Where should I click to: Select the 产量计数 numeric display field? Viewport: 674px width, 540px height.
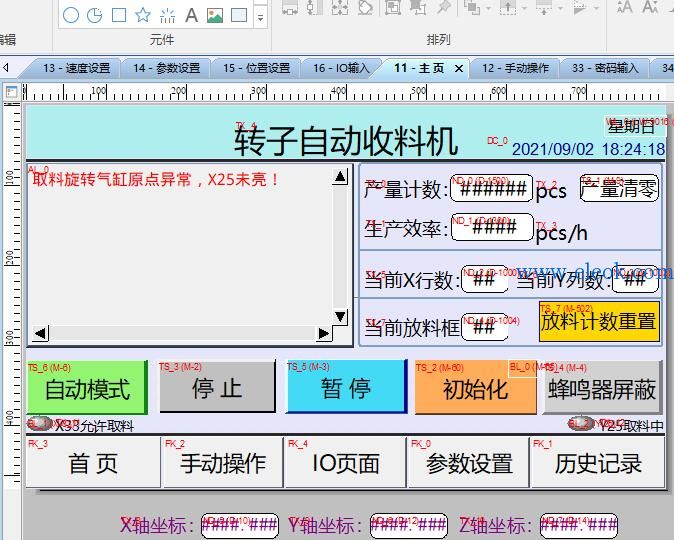click(x=491, y=188)
